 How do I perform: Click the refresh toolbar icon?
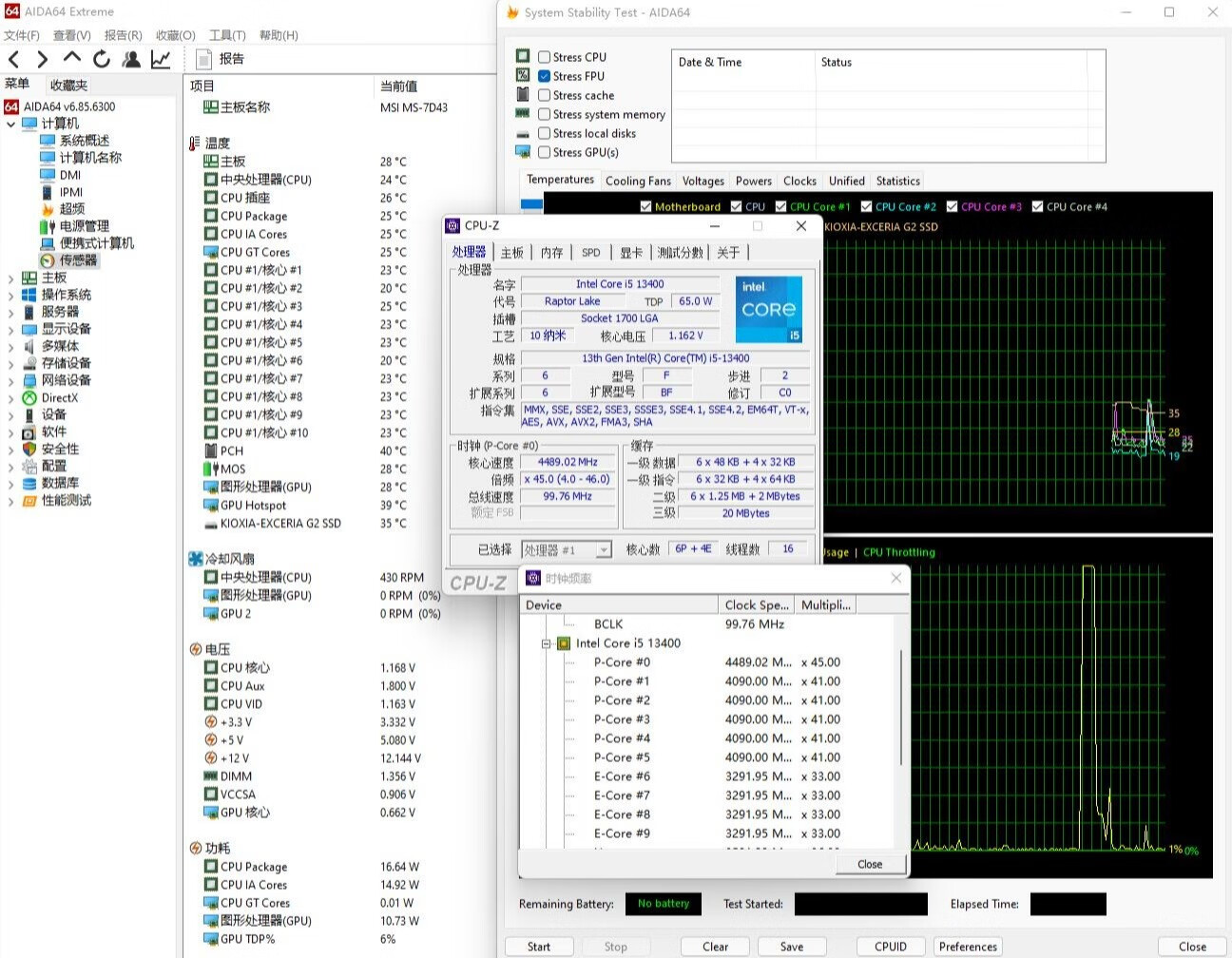[x=102, y=60]
